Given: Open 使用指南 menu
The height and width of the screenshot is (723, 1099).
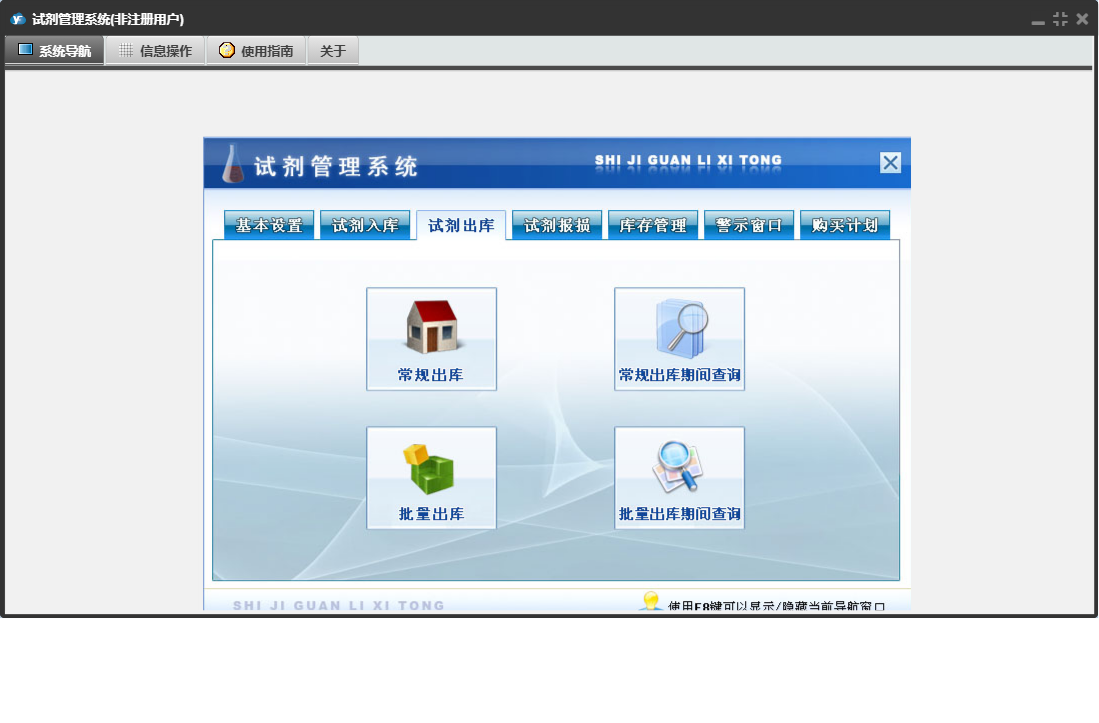Looking at the screenshot, I should point(257,50).
